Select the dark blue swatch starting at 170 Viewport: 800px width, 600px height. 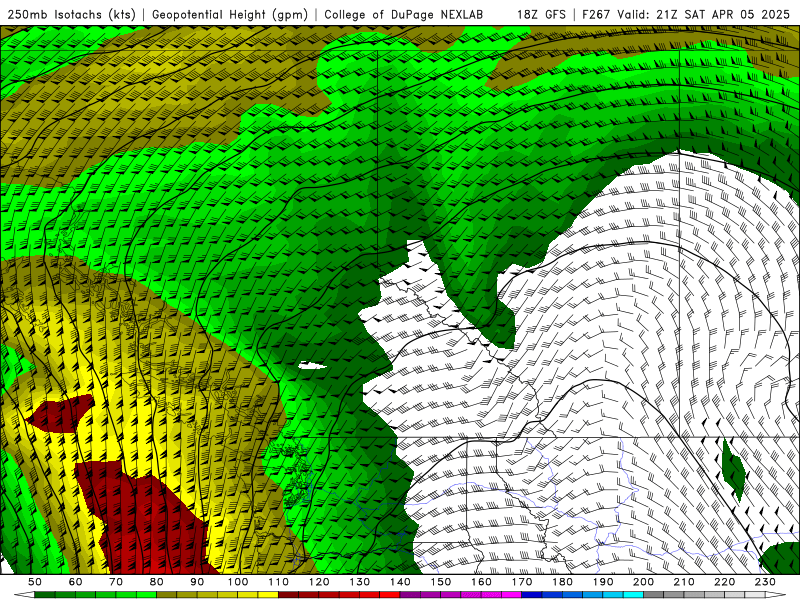[x=532, y=594]
